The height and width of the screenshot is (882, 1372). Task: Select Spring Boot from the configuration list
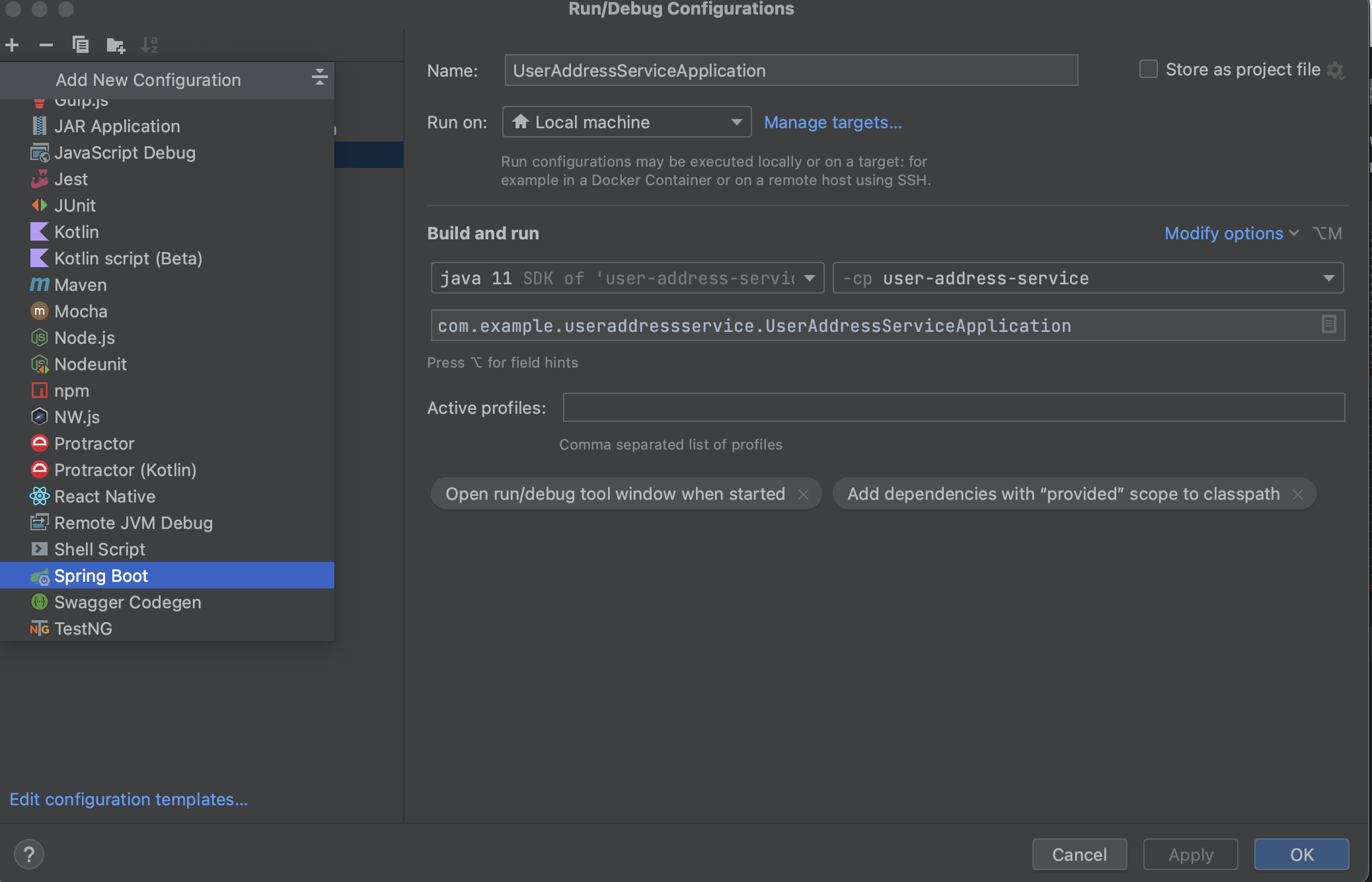pyautogui.click(x=101, y=575)
